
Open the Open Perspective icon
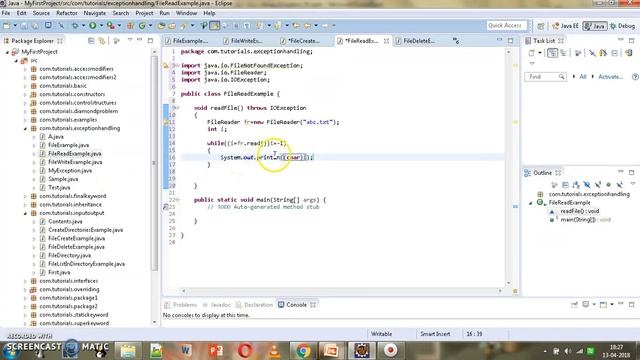(x=541, y=26)
